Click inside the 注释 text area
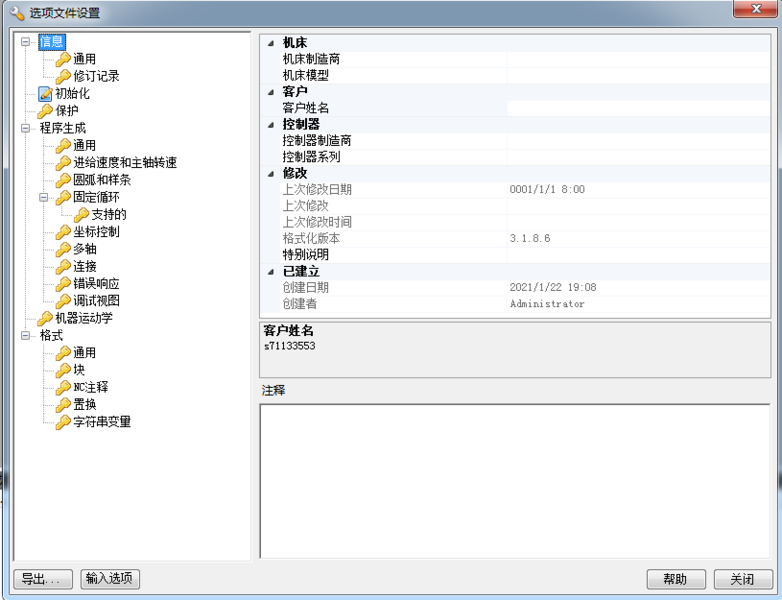This screenshot has width=782, height=600. pos(515,481)
